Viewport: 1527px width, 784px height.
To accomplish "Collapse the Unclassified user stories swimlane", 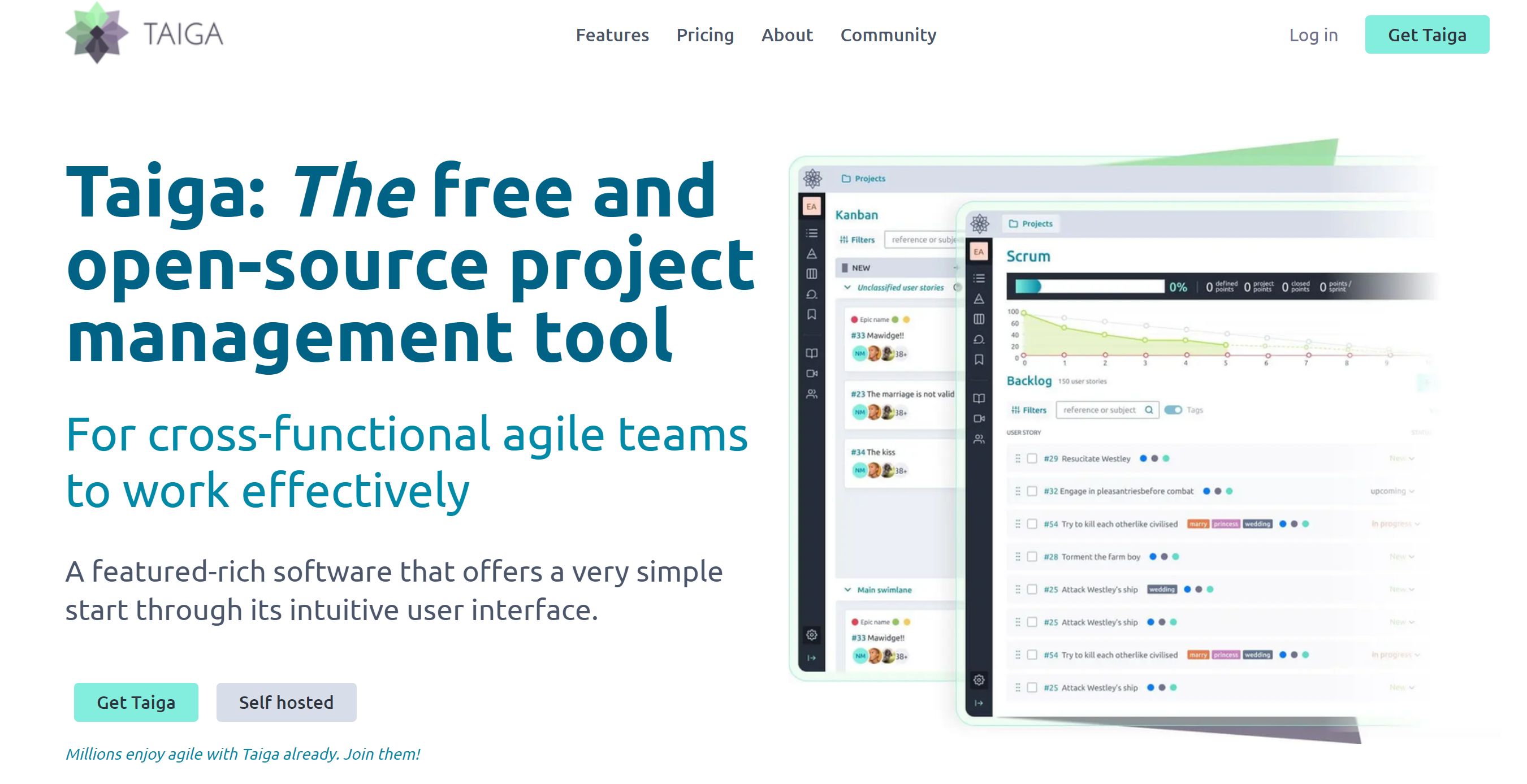I will [x=847, y=287].
